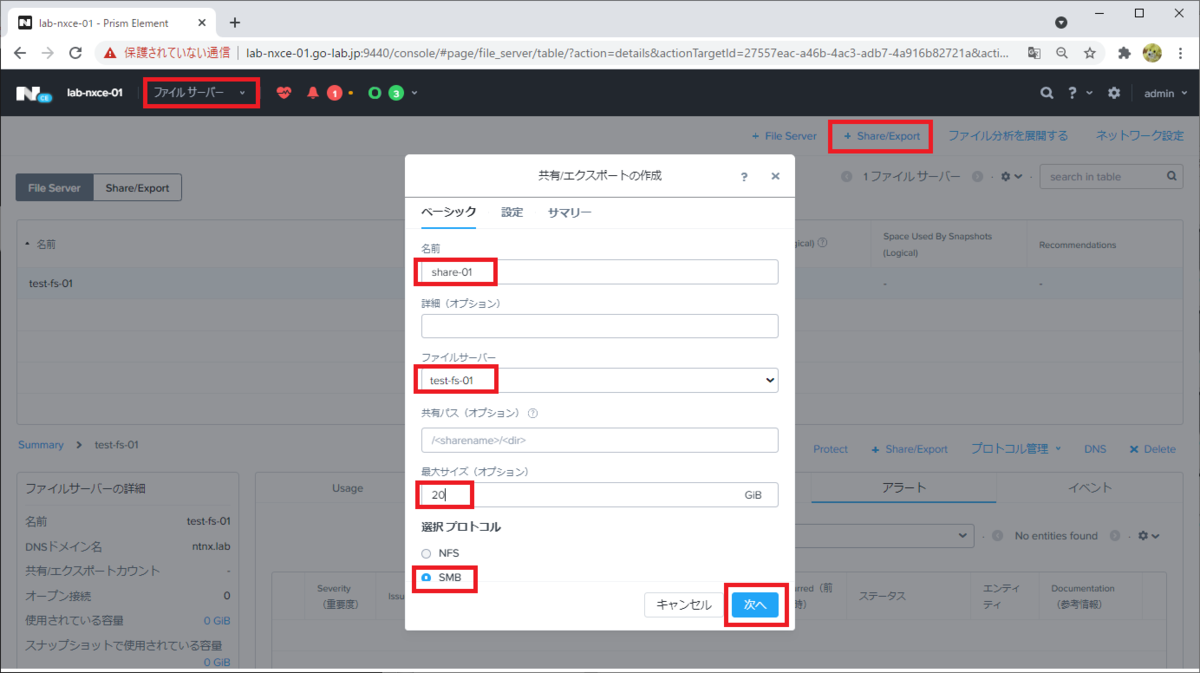Switch to ベーシック tab

[448, 212]
